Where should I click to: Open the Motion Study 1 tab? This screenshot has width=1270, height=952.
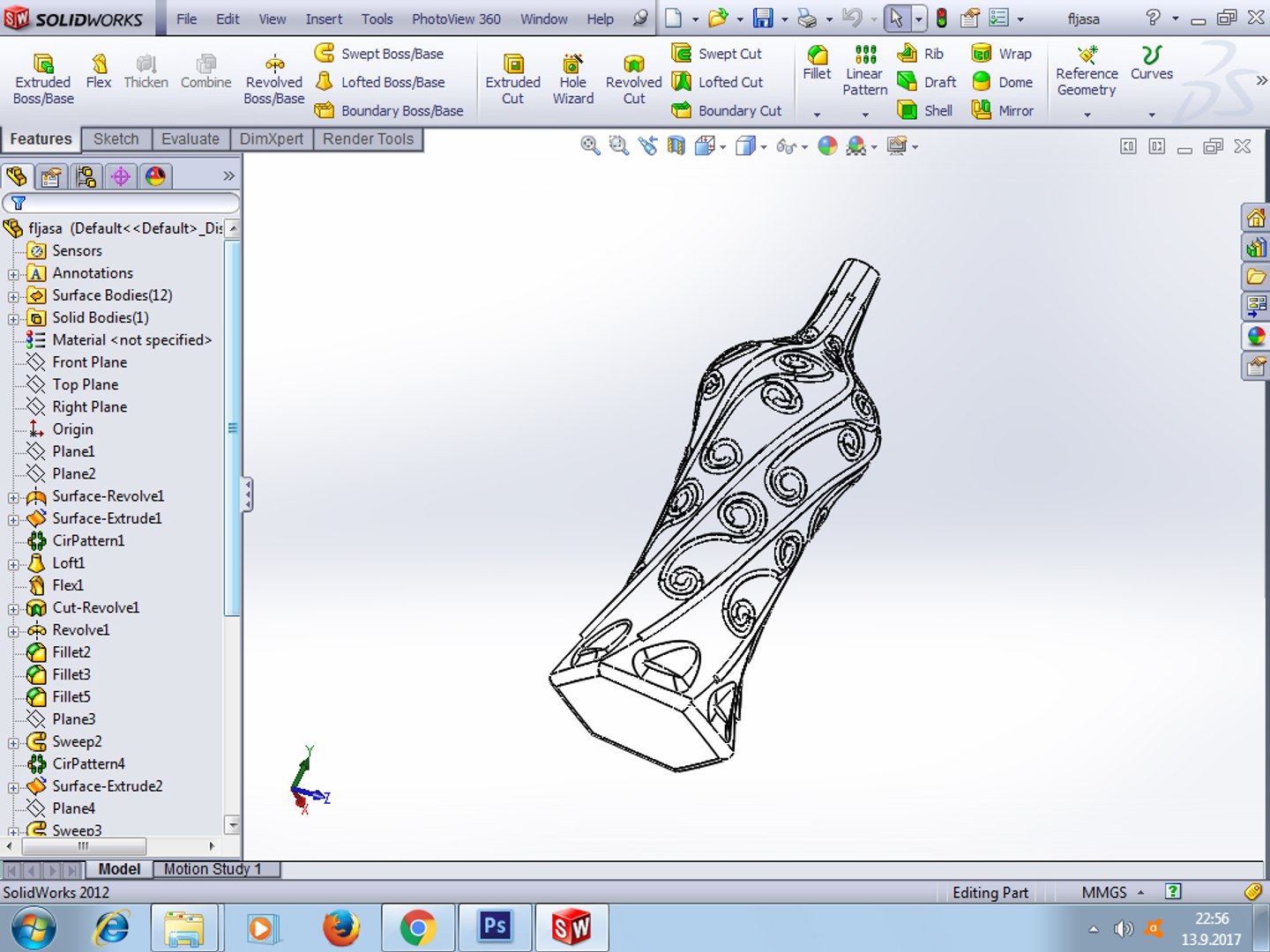213,869
